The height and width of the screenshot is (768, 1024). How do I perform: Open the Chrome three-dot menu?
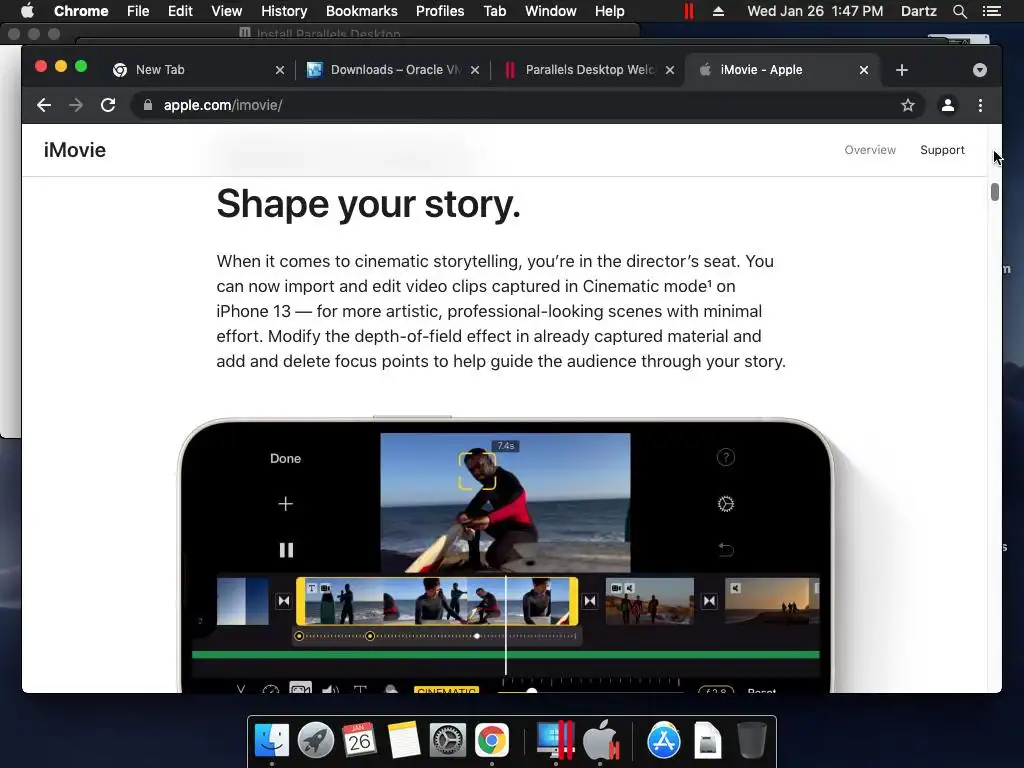980,105
